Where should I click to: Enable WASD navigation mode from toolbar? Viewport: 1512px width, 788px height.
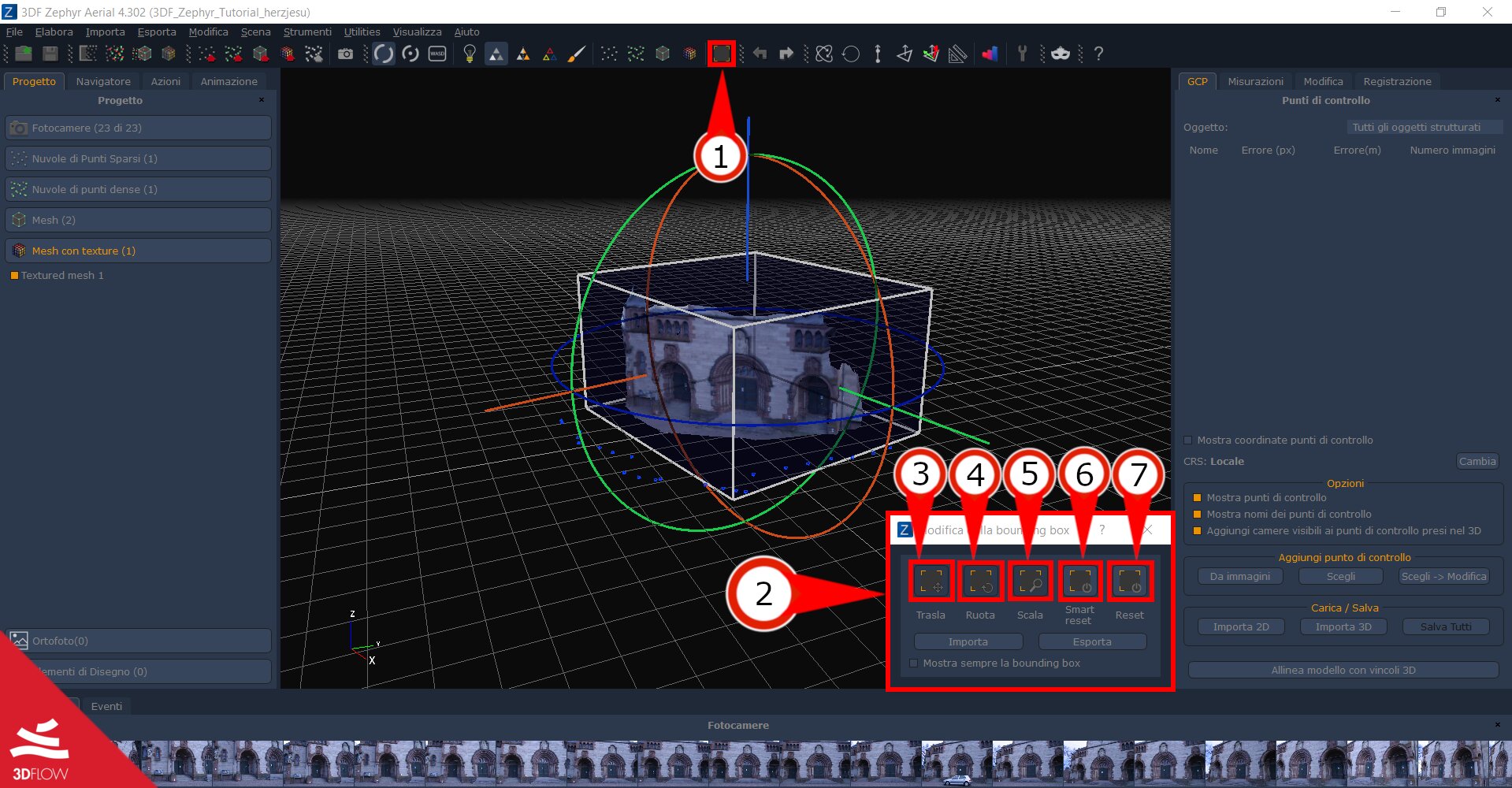437,54
